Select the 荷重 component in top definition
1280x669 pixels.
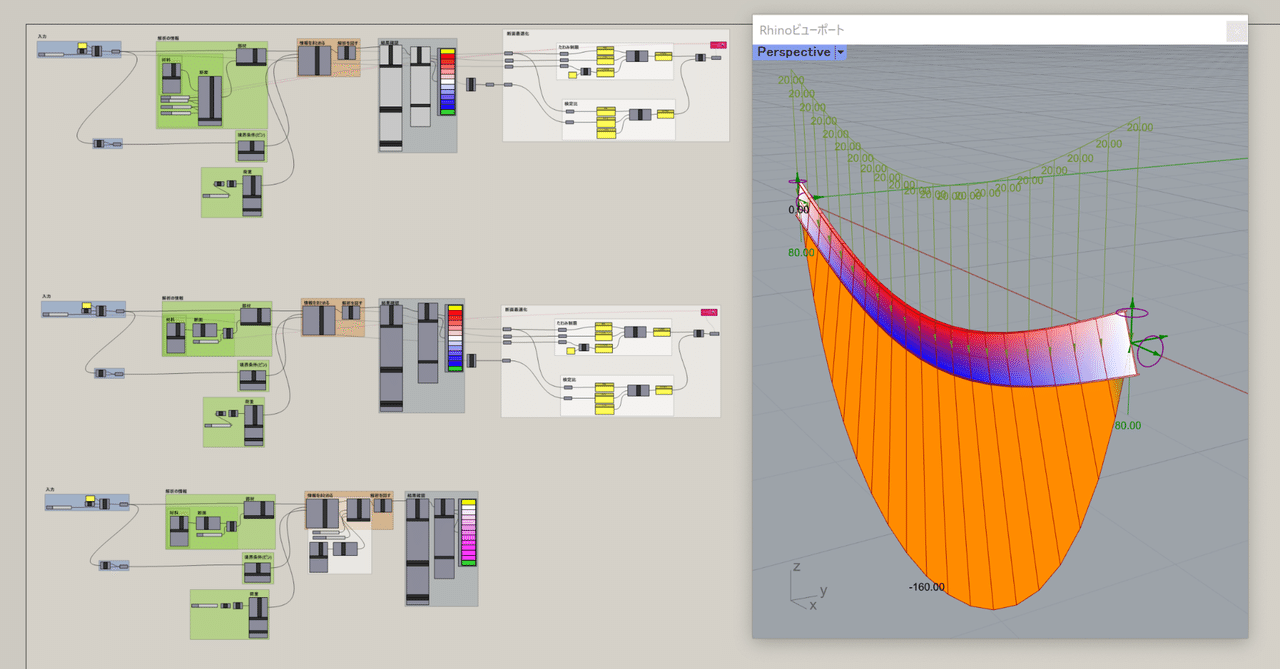(x=252, y=196)
